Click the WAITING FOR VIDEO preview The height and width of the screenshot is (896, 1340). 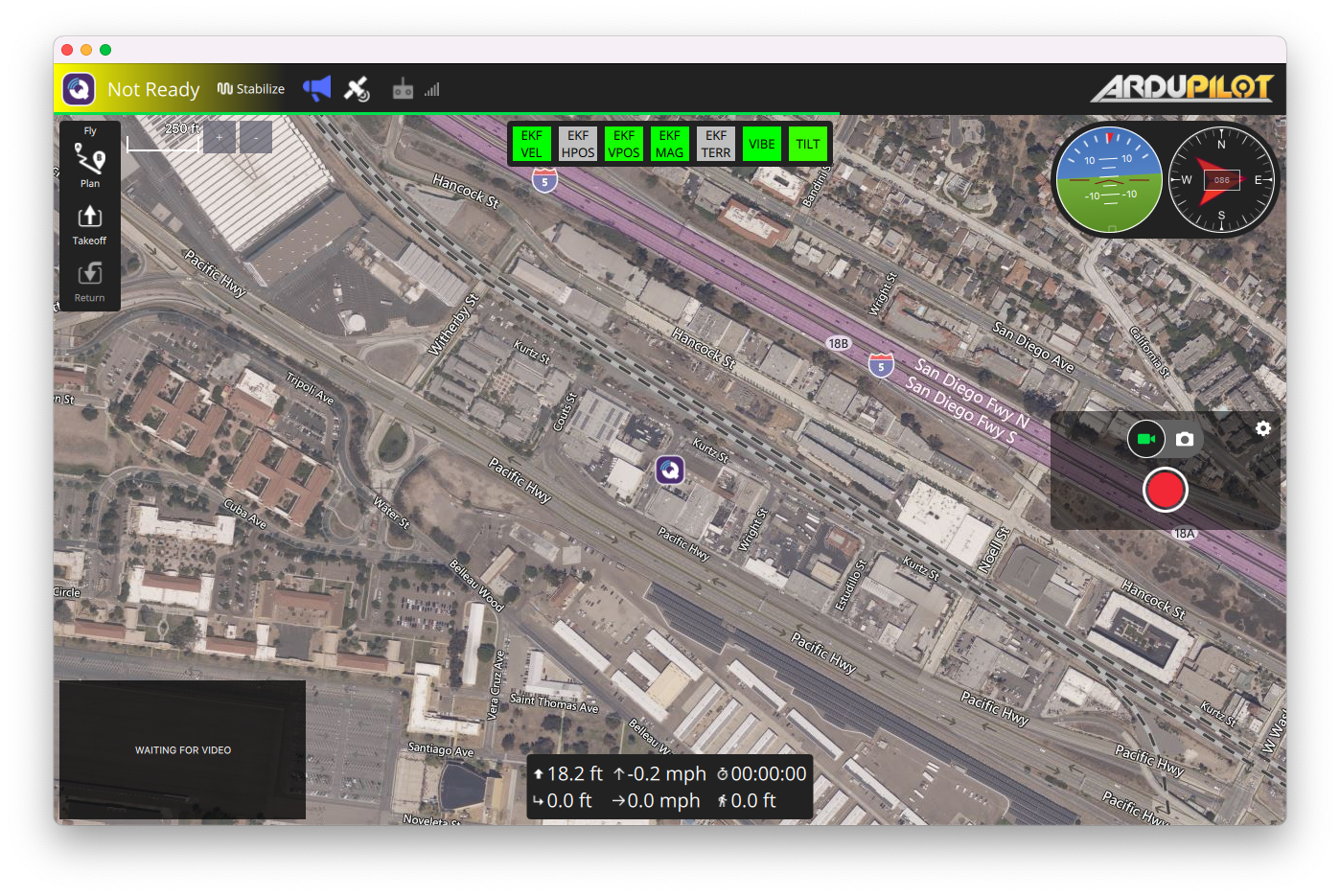[x=181, y=750]
